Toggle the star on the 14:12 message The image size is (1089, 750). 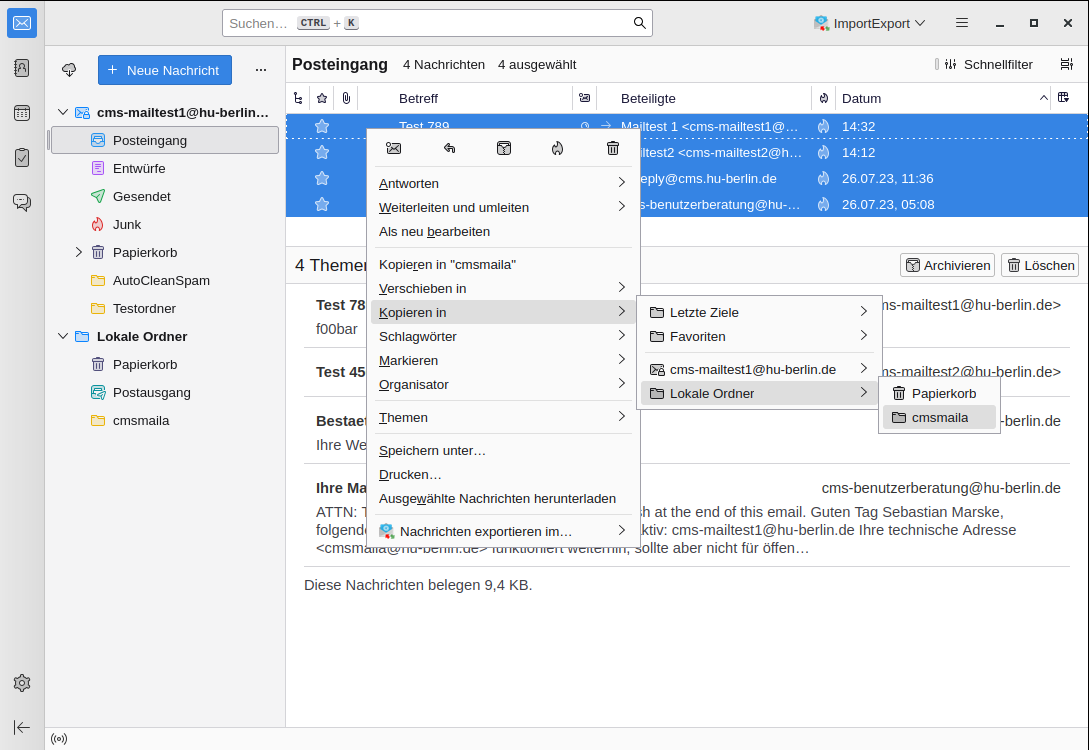(x=322, y=152)
